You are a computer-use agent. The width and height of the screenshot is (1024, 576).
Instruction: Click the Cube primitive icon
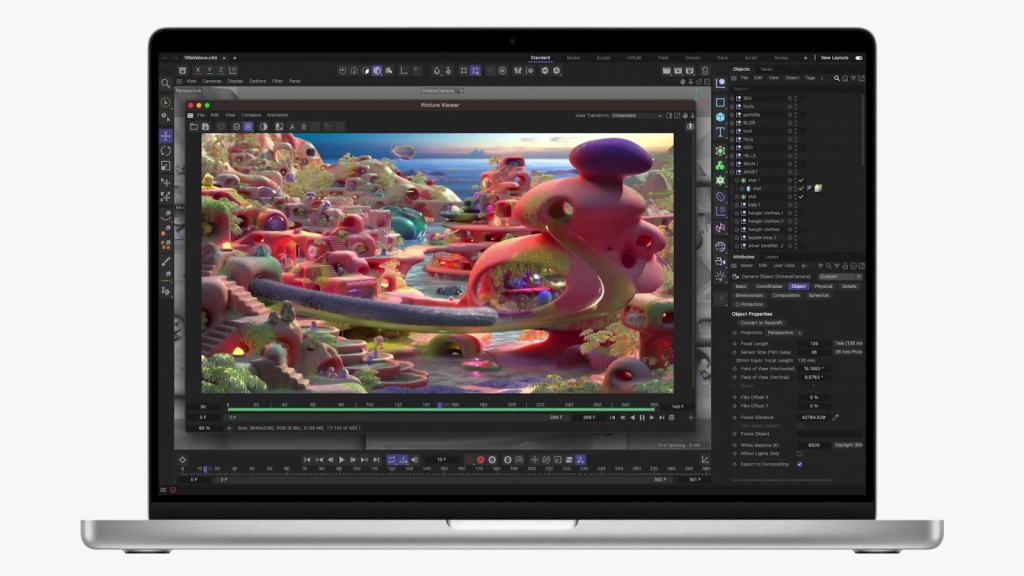coord(720,117)
